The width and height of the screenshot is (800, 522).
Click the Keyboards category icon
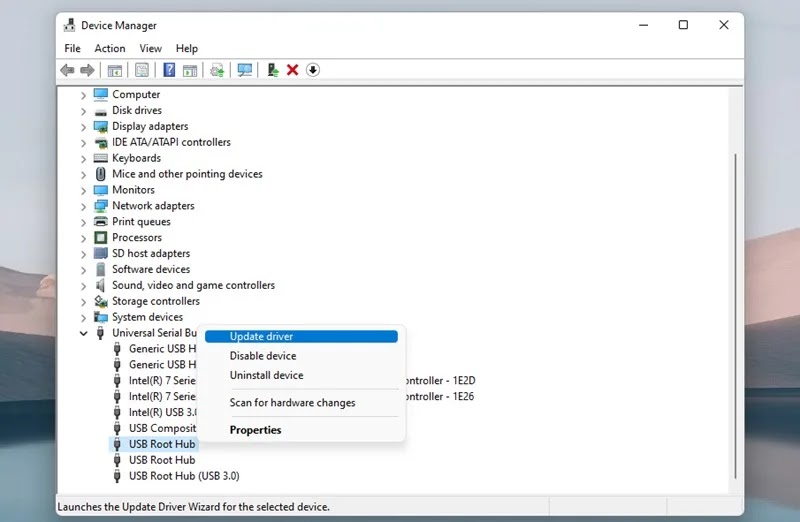pos(101,158)
